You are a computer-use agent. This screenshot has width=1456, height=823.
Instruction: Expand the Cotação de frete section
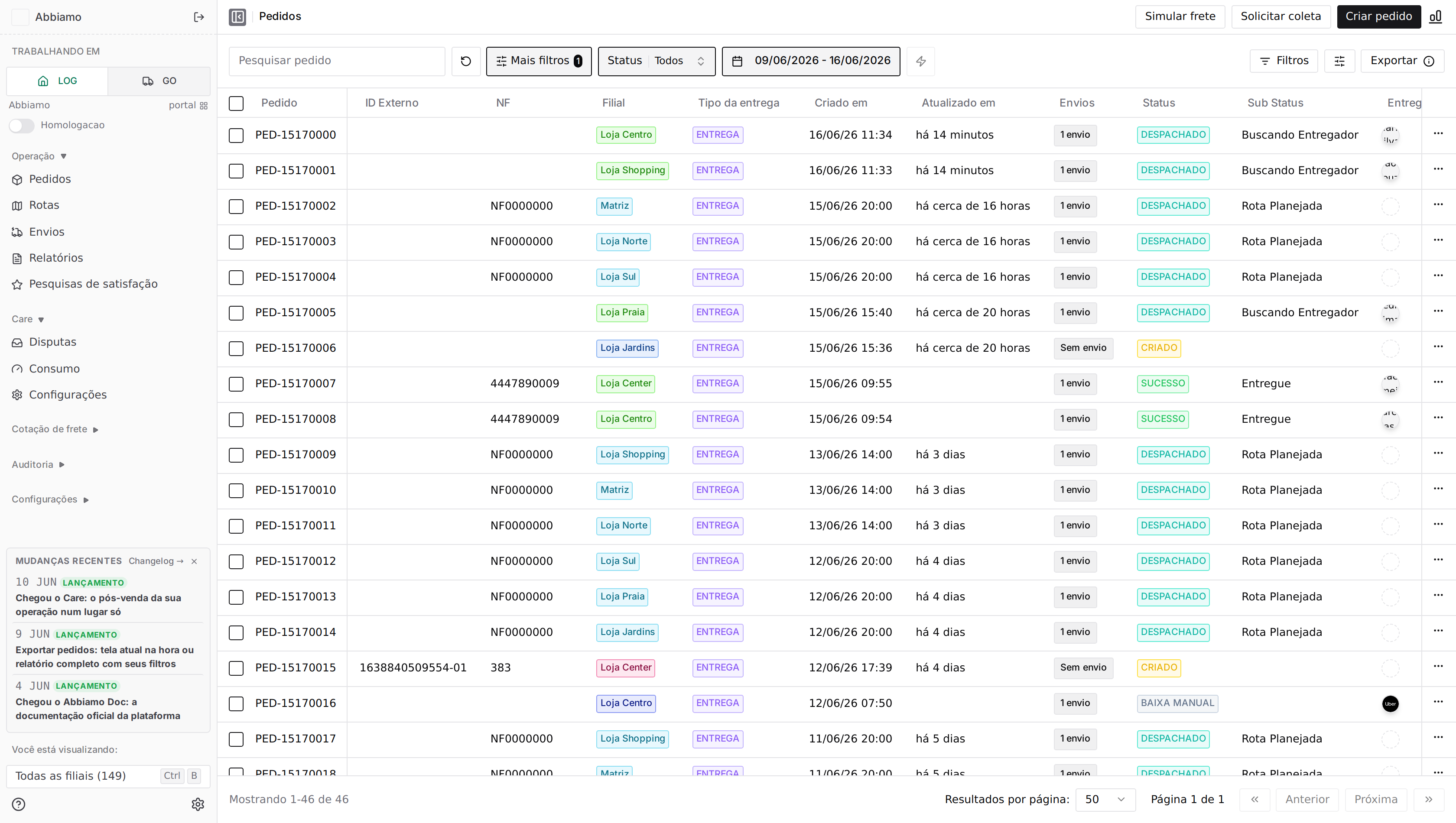click(x=55, y=430)
